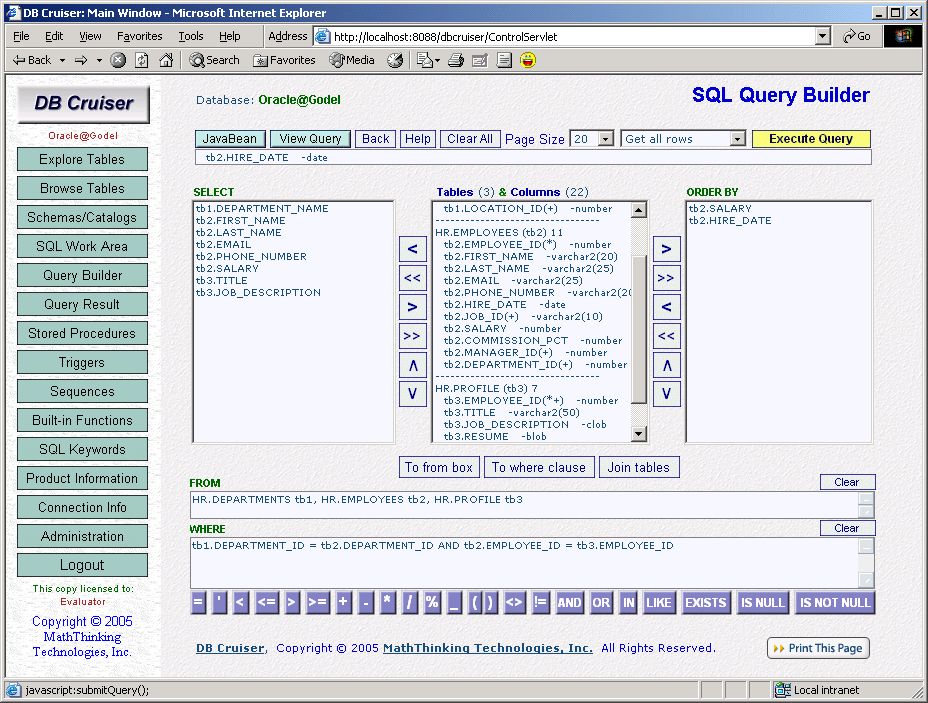Click the Stop loading icon in the toolbar
The image size is (928, 703).
pos(118,60)
